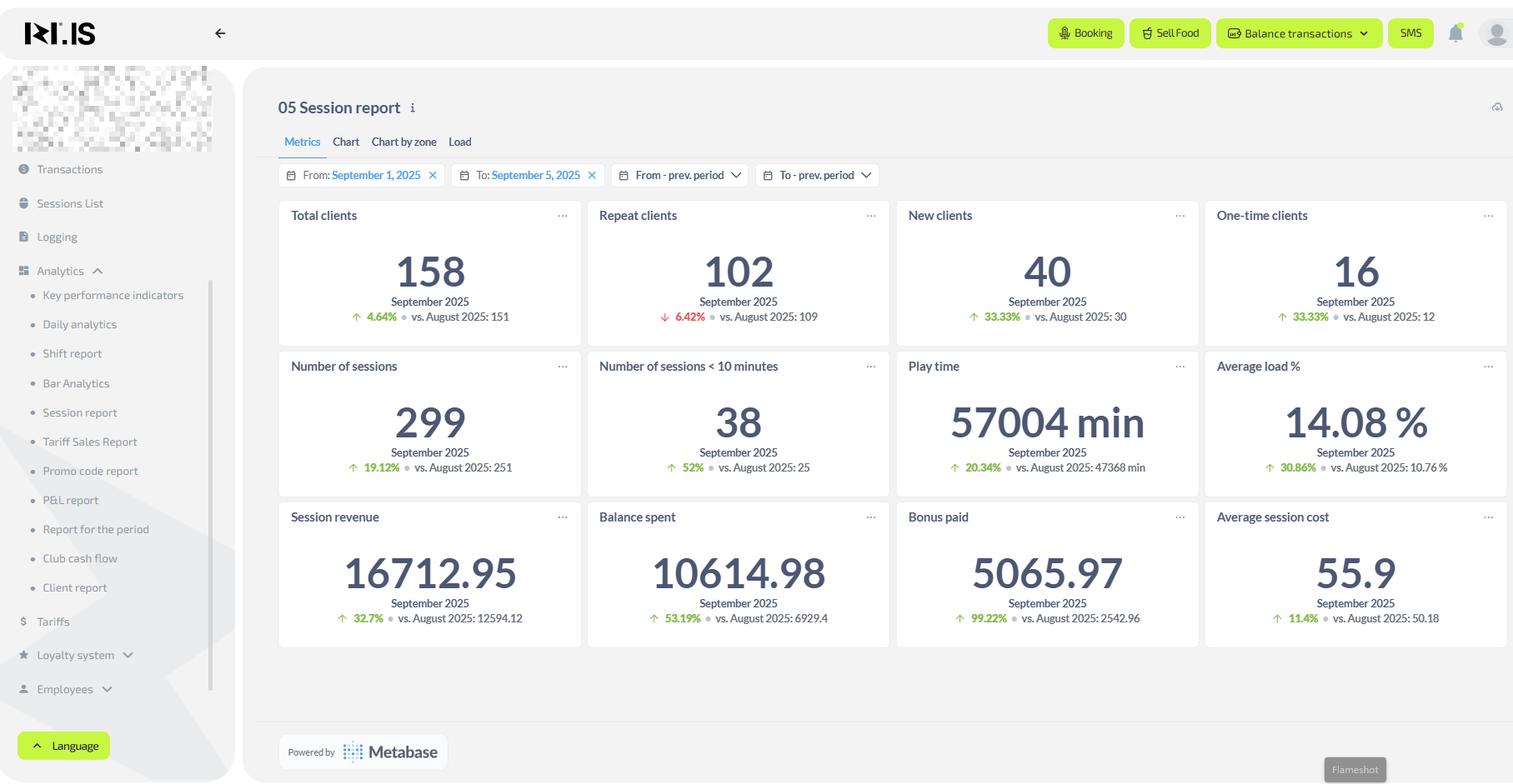Open the Average session cost card menu
This screenshot has height=784, width=1513.
pos(1488,517)
